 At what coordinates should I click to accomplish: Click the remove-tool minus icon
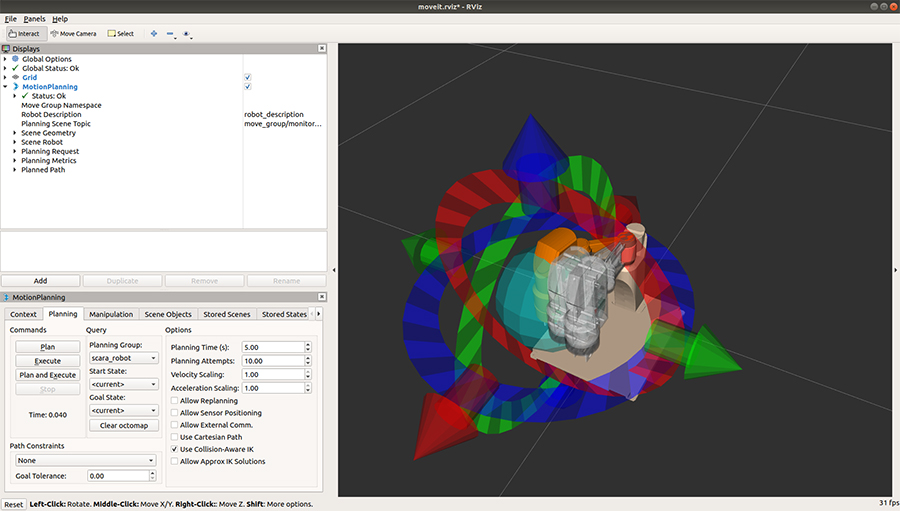click(170, 33)
